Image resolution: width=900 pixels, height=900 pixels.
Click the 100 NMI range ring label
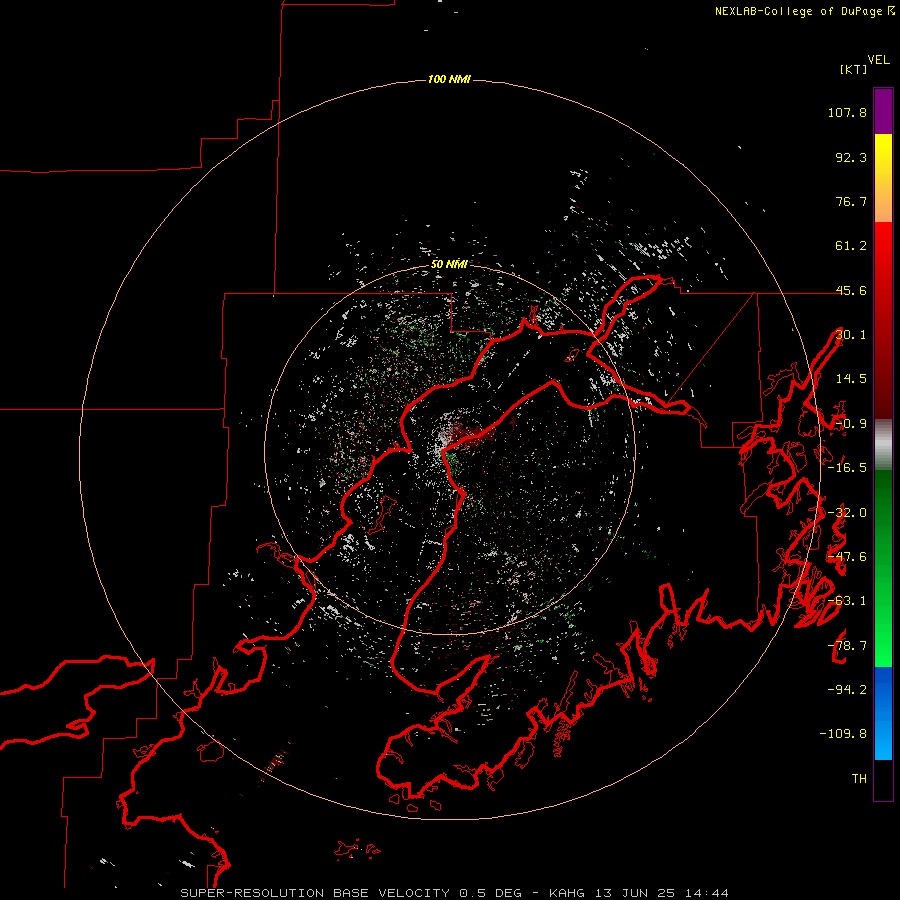coord(449,79)
